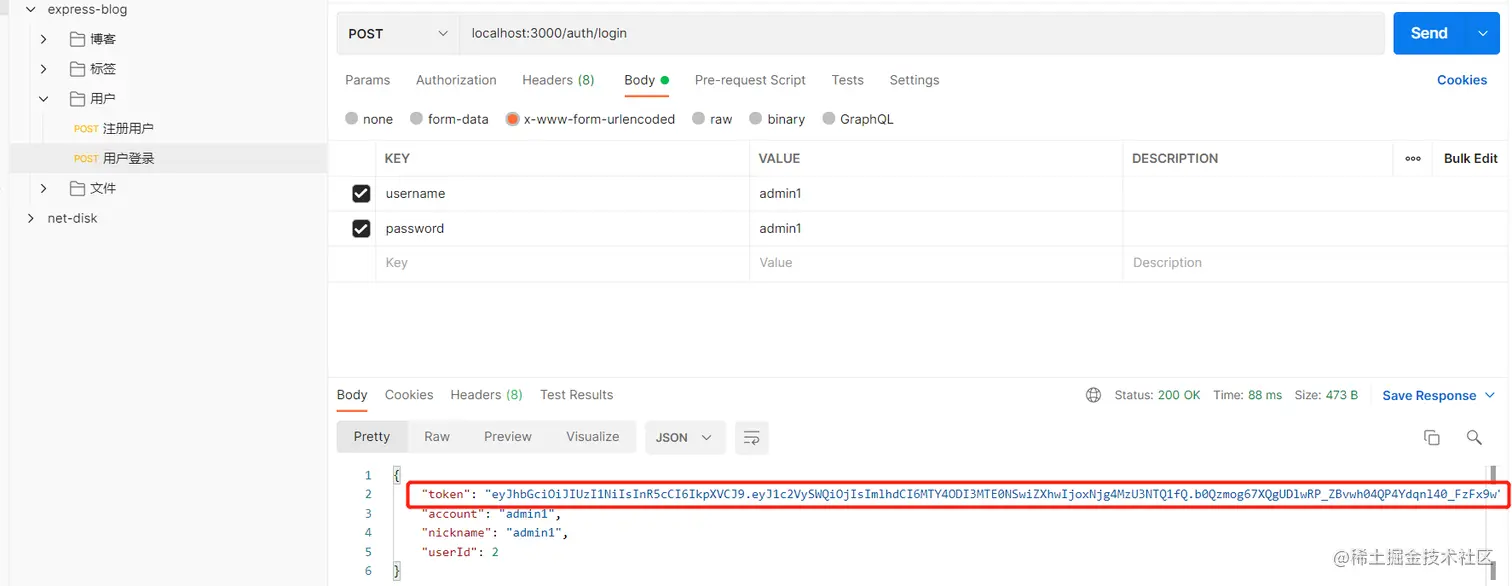Collapse the 用户 folder chevron
Image resolution: width=1512 pixels, height=586 pixels.
pyautogui.click(x=44, y=99)
